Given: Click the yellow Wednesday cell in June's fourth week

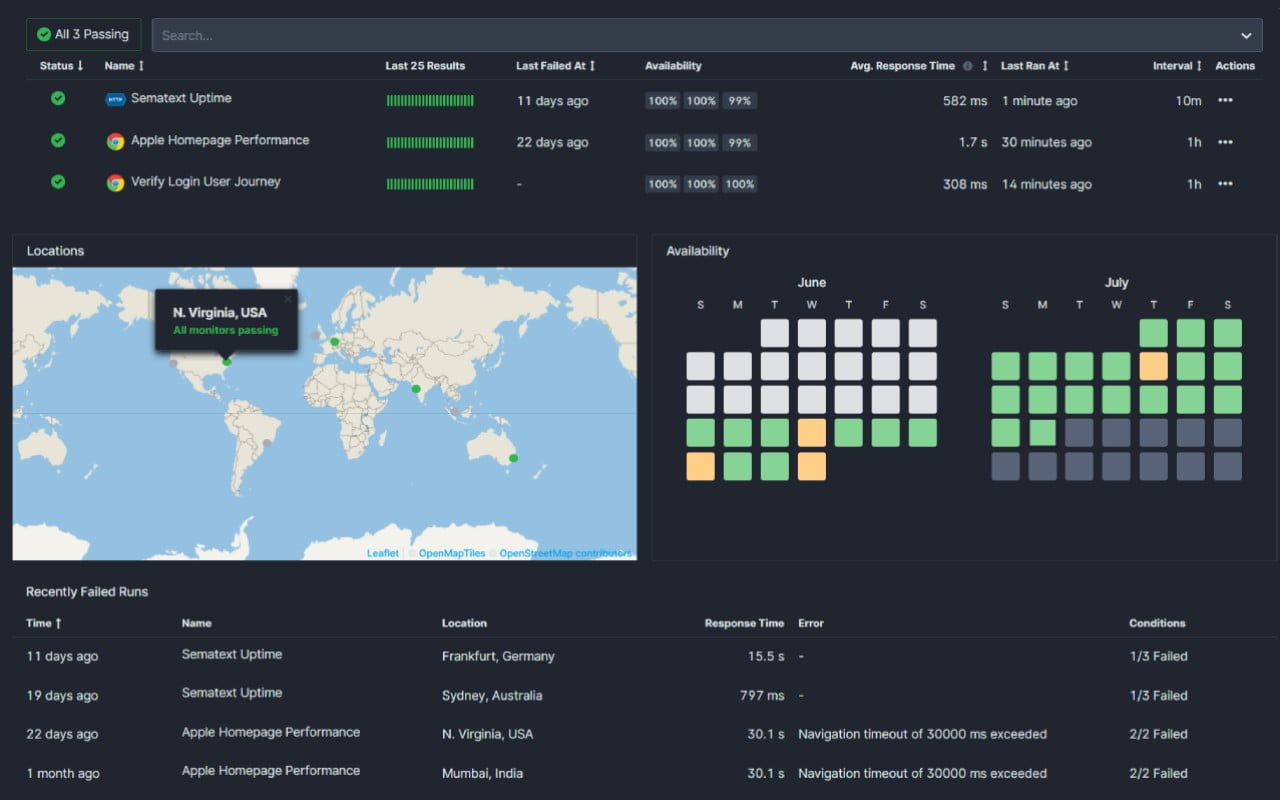Looking at the screenshot, I should pyautogui.click(x=812, y=433).
